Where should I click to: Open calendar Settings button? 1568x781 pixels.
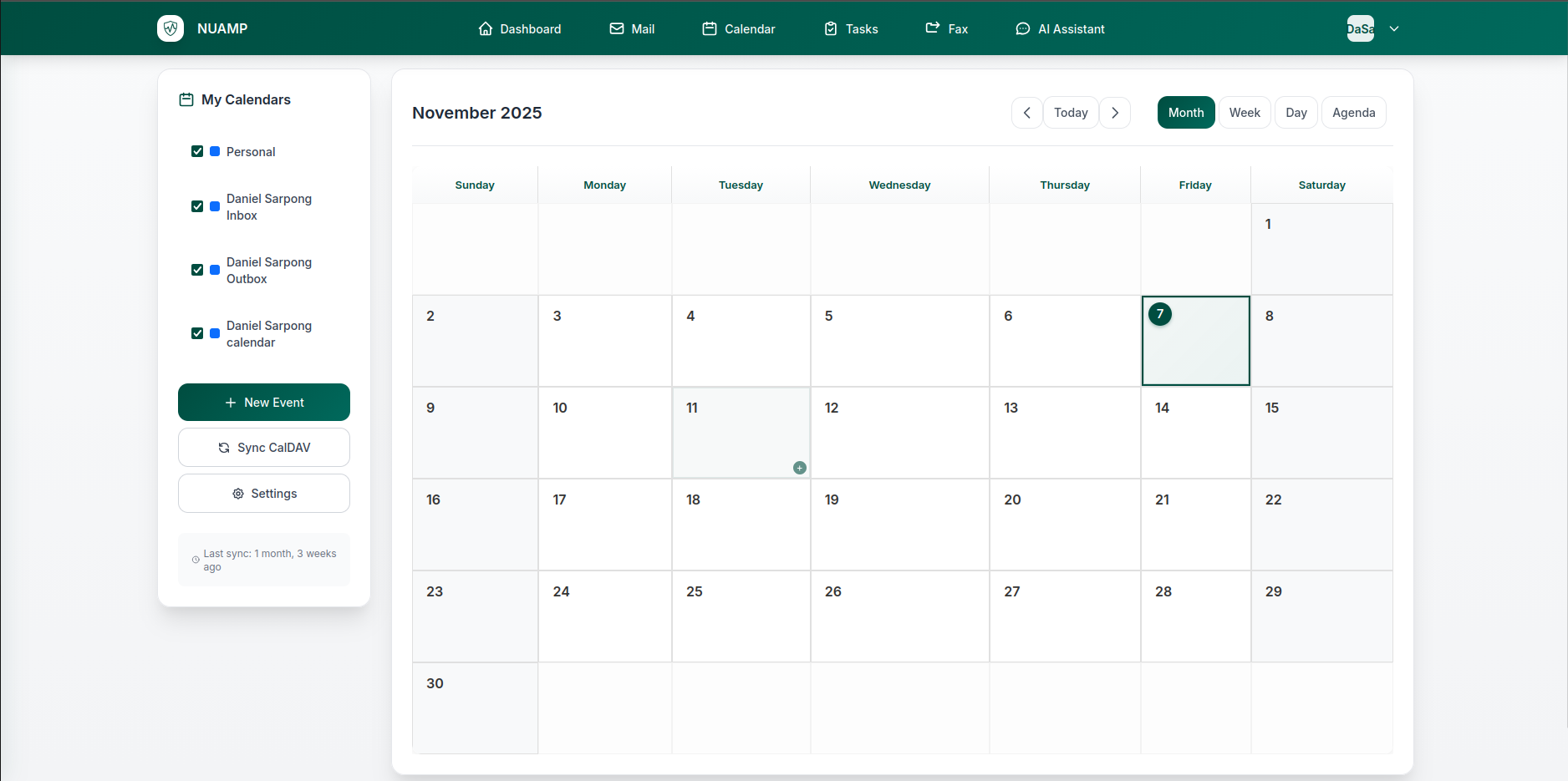point(264,494)
